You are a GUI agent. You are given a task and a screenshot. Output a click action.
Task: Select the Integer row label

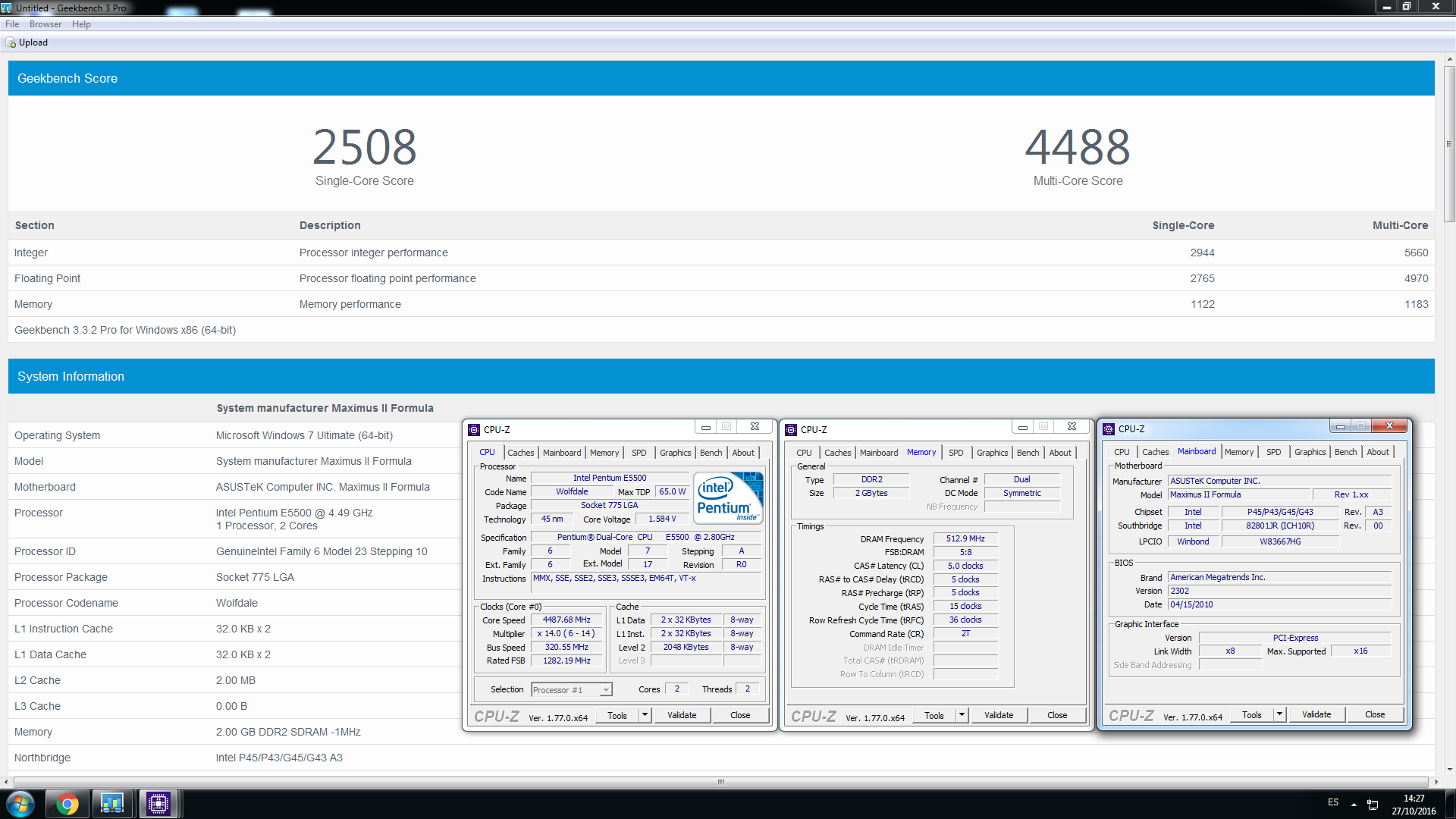point(31,253)
